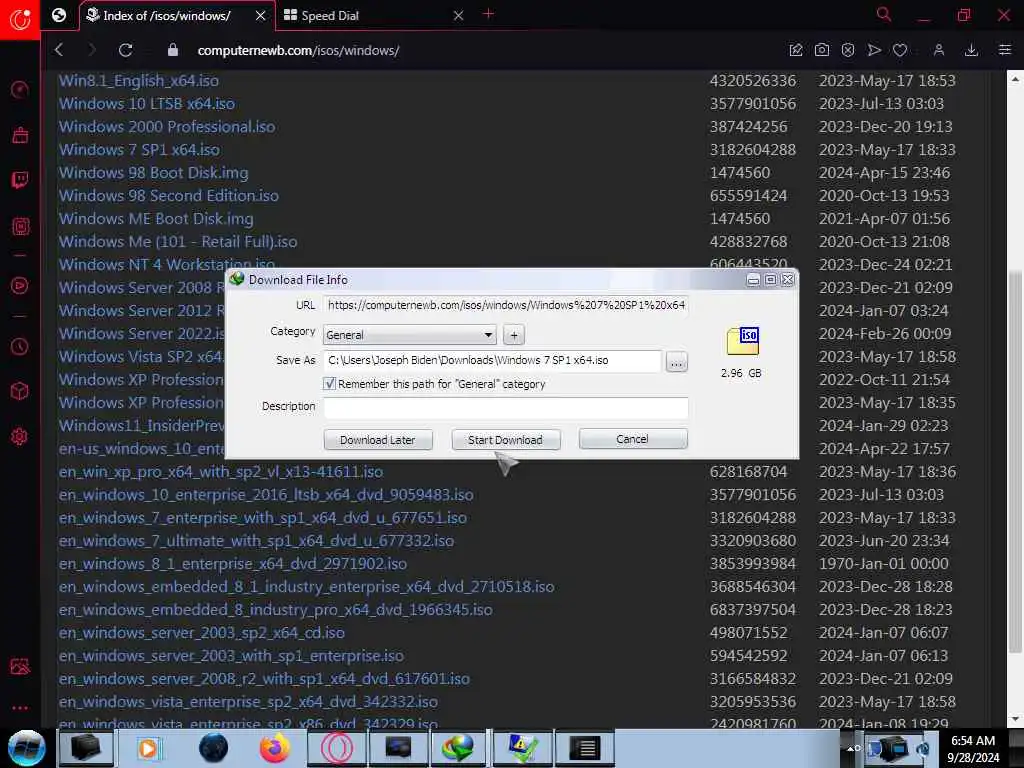Open the Category dropdown set to General
The width and height of the screenshot is (1024, 768).
(409, 335)
